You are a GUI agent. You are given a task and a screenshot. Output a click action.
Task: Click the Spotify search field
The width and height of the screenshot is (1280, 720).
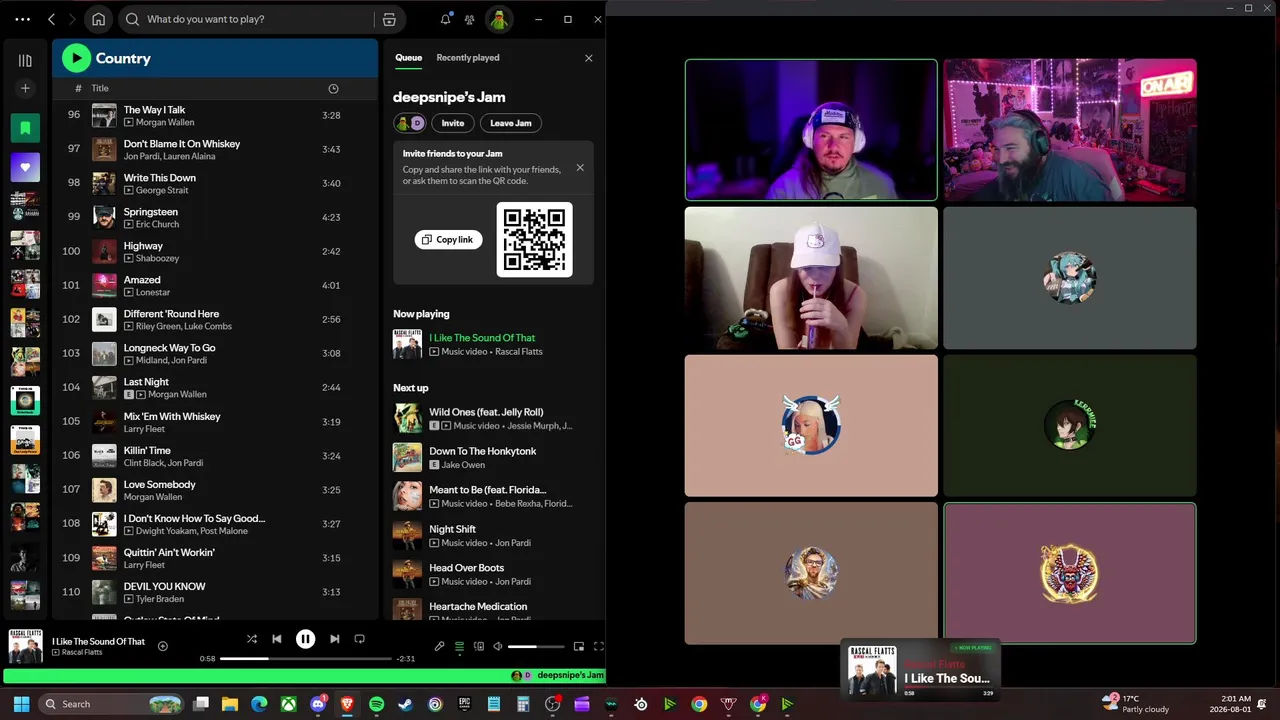[246, 19]
